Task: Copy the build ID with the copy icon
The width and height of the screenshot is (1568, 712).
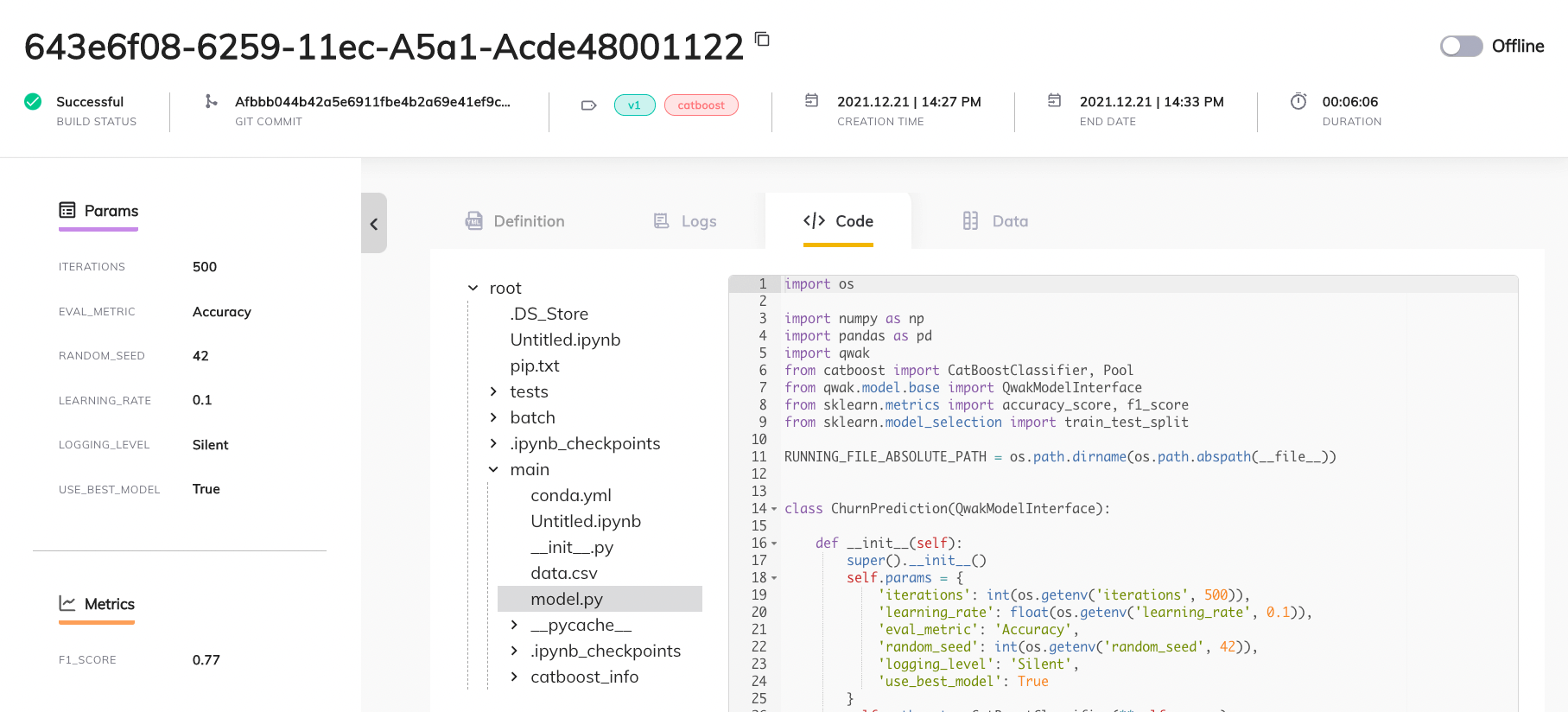Action: tap(762, 39)
